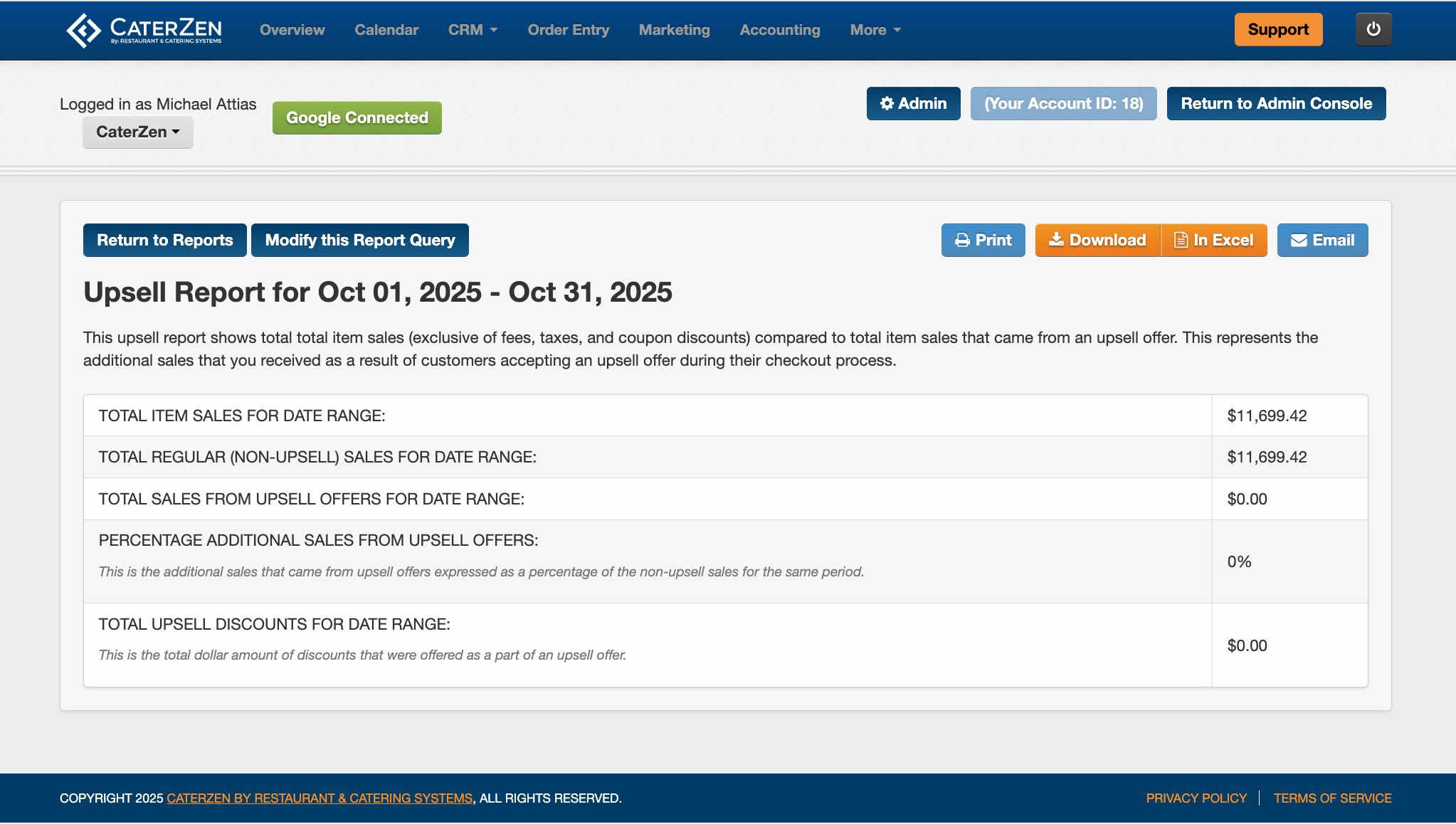
Task: Click the CaterZen diamond logo icon
Action: pos(84,30)
